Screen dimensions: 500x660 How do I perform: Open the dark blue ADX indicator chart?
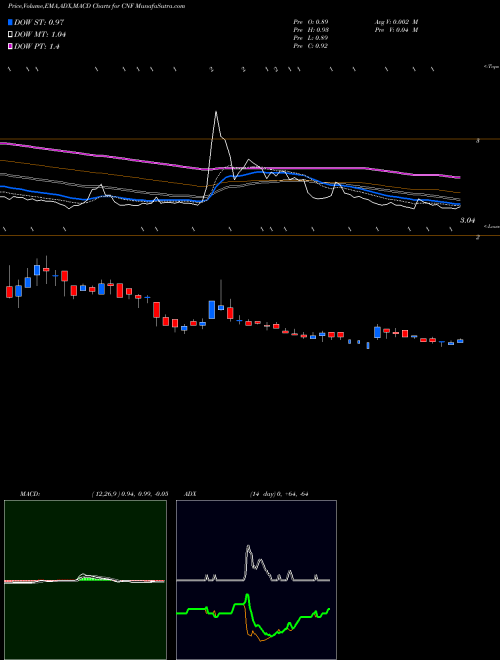(x=256, y=580)
